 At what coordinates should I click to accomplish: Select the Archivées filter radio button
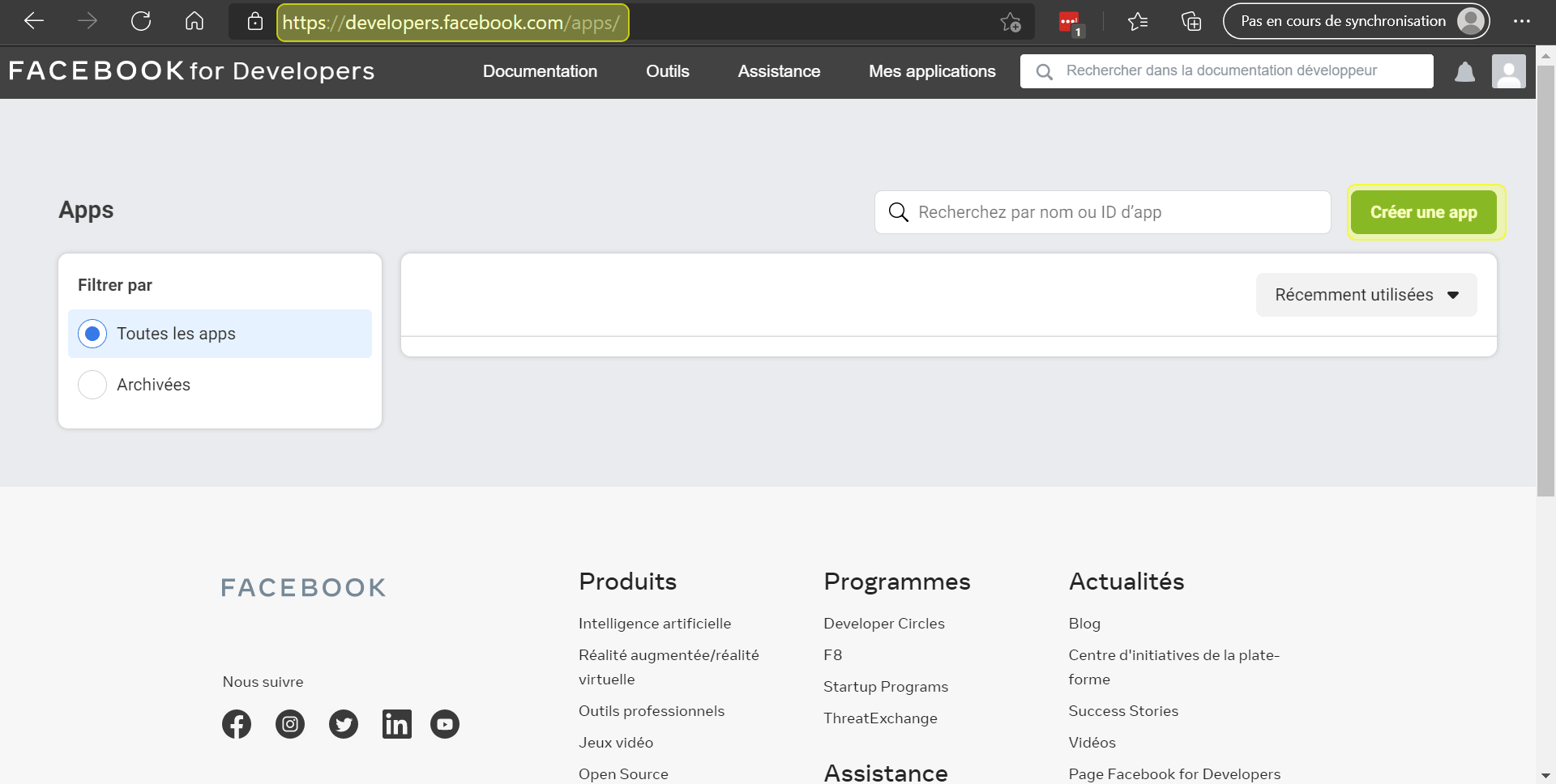tap(92, 385)
